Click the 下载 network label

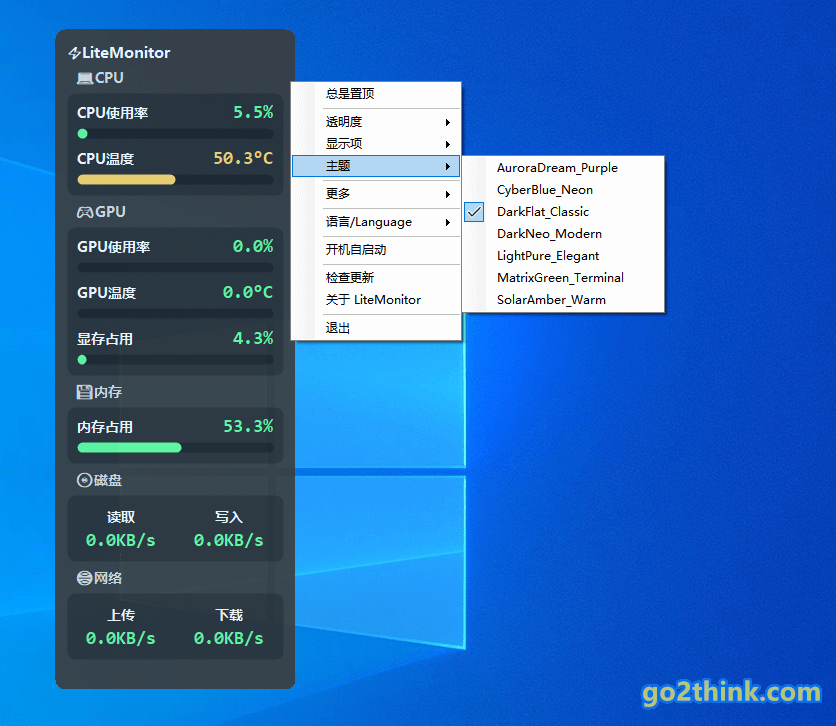point(229,615)
